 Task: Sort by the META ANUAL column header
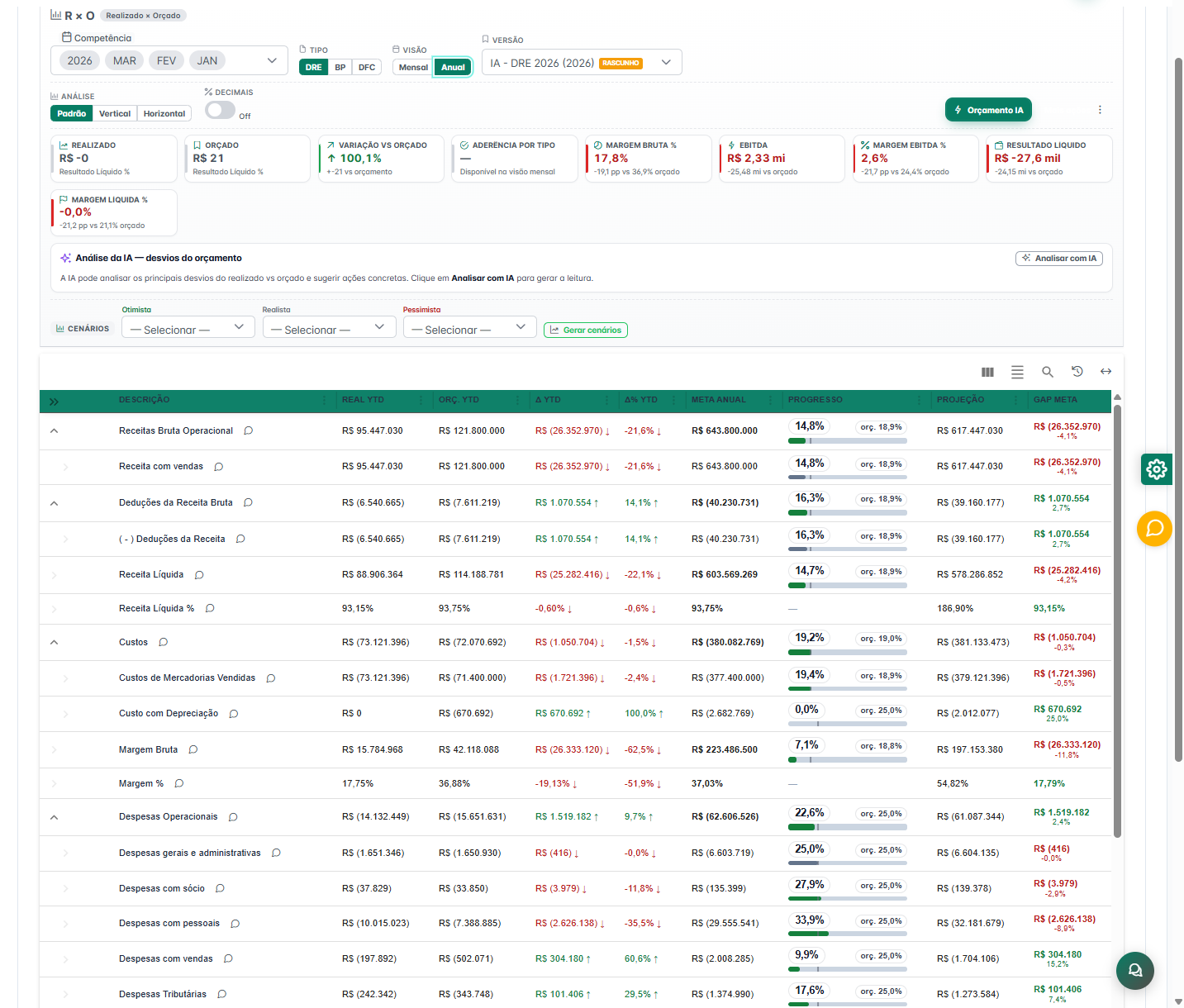pyautogui.click(x=718, y=400)
